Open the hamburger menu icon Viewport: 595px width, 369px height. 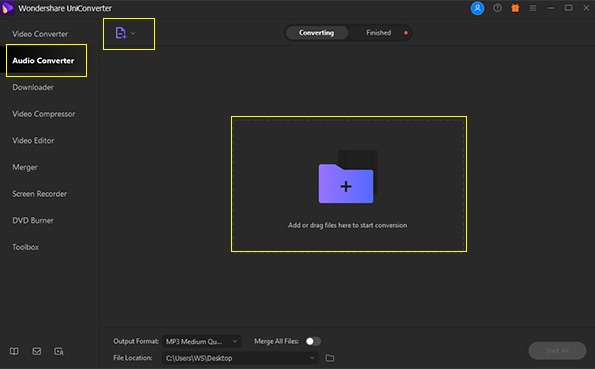(x=533, y=8)
